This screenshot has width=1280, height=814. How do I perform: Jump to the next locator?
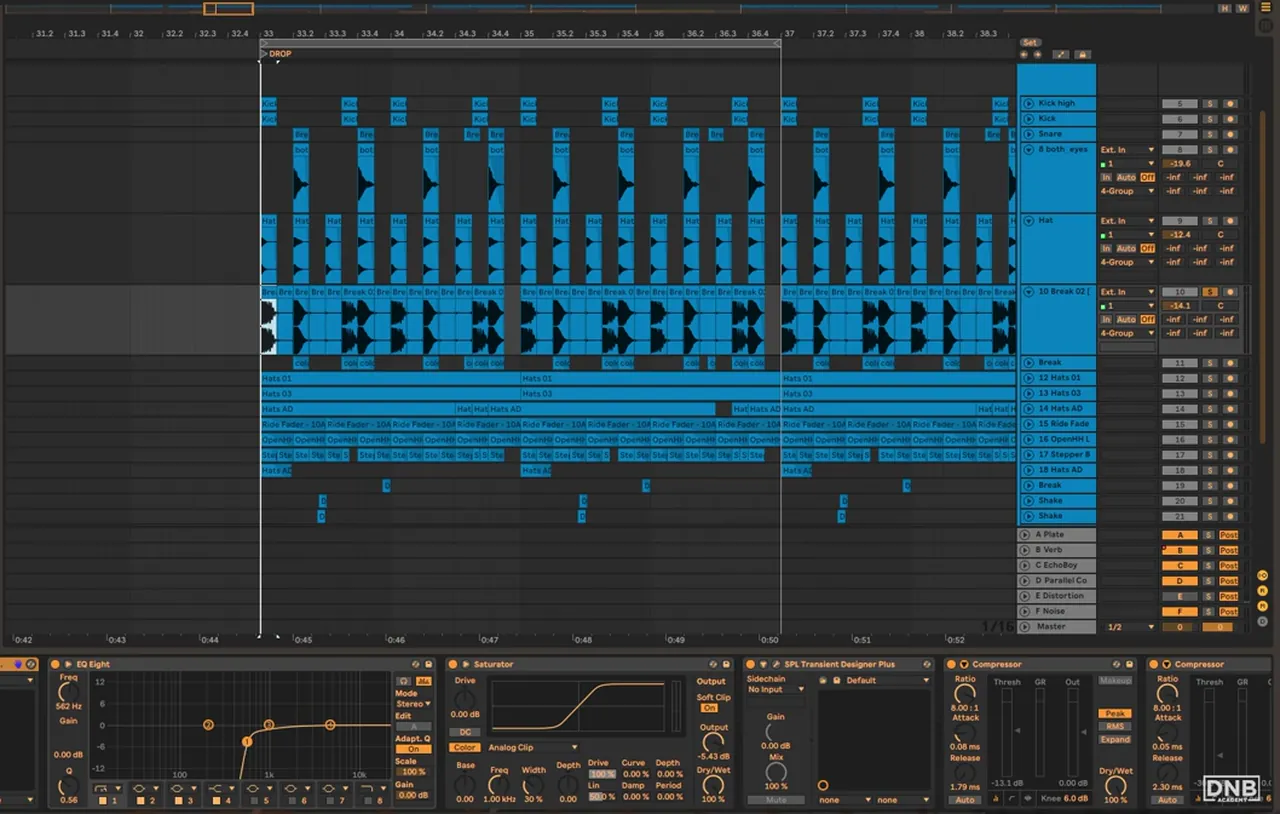point(1036,54)
